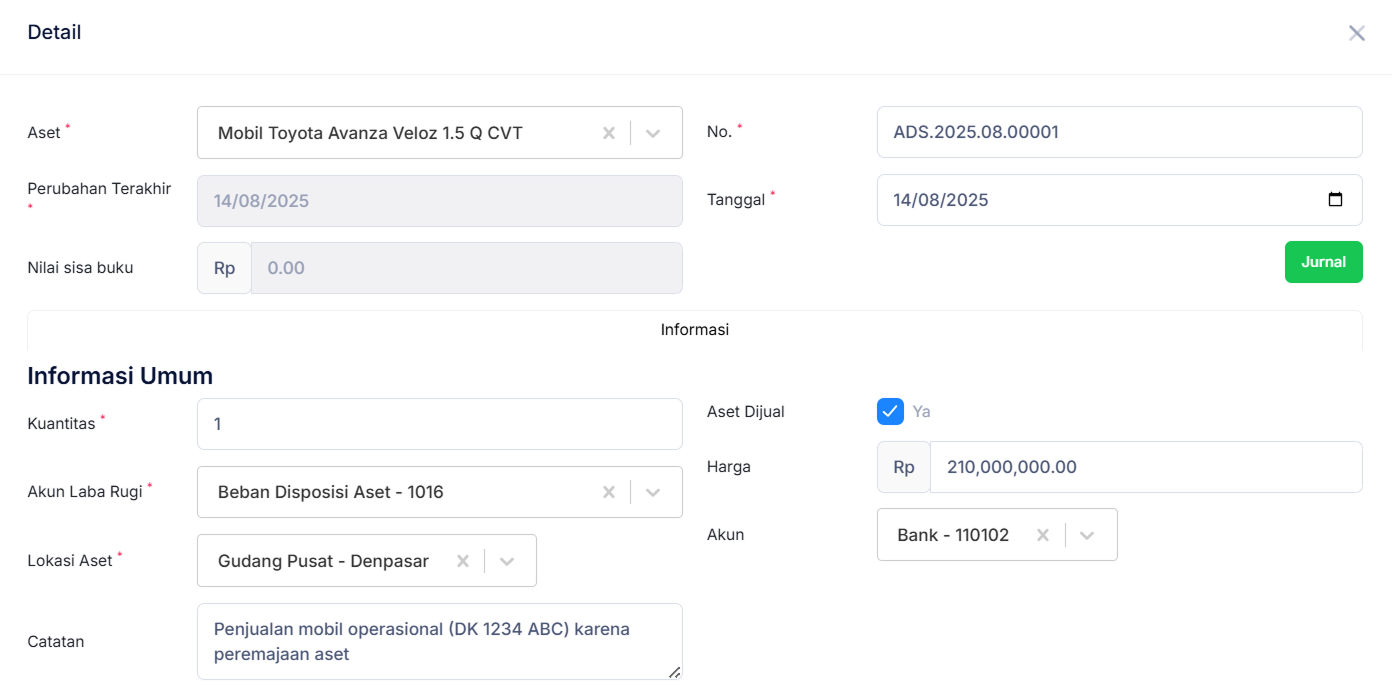Clear the Akun Laba Rugi selection
This screenshot has width=1392, height=693.
click(x=608, y=492)
